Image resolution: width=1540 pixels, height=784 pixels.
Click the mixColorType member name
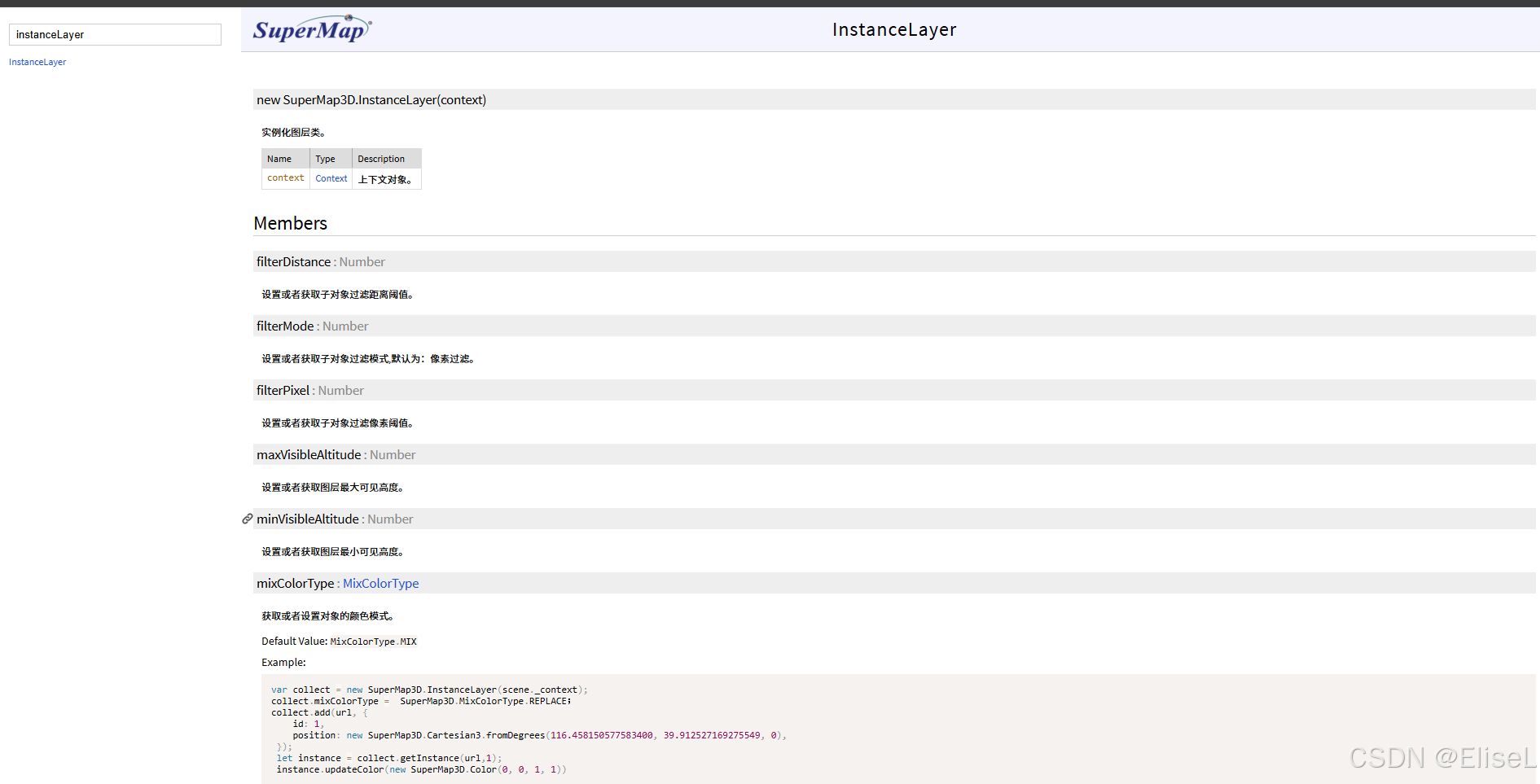pyautogui.click(x=295, y=583)
